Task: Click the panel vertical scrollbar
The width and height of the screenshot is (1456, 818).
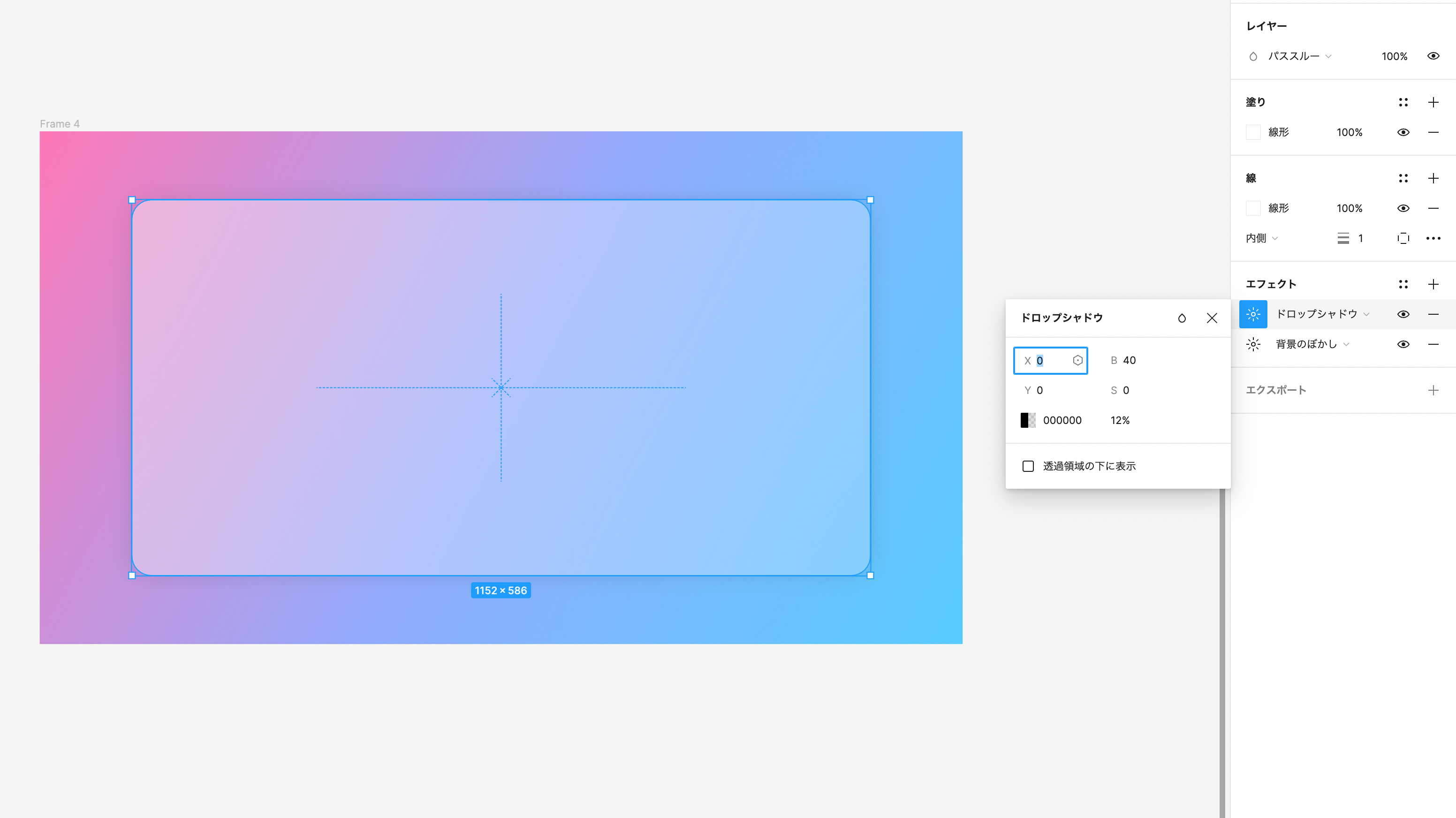Action: pos(1221,653)
